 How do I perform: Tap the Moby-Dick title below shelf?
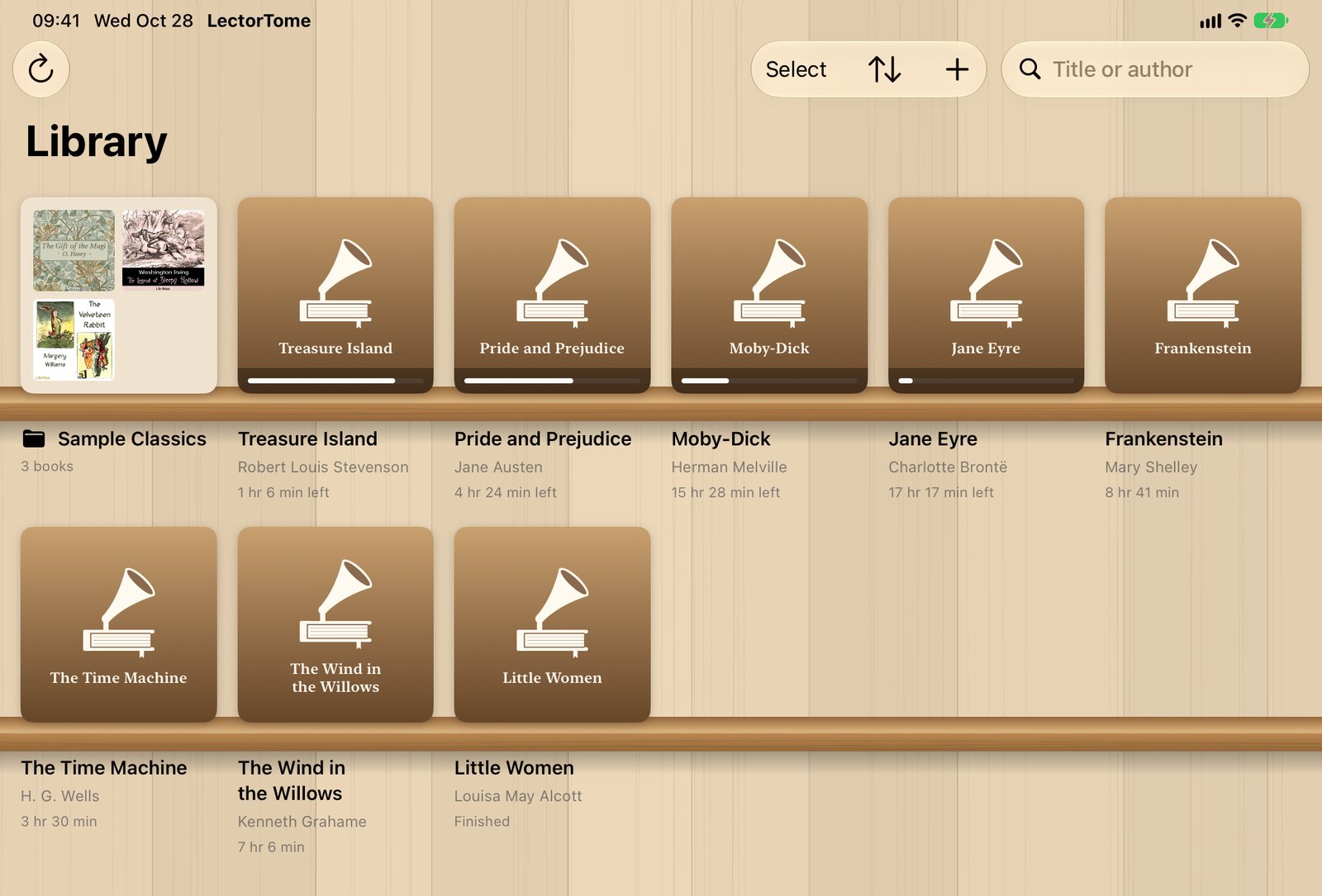(x=720, y=439)
